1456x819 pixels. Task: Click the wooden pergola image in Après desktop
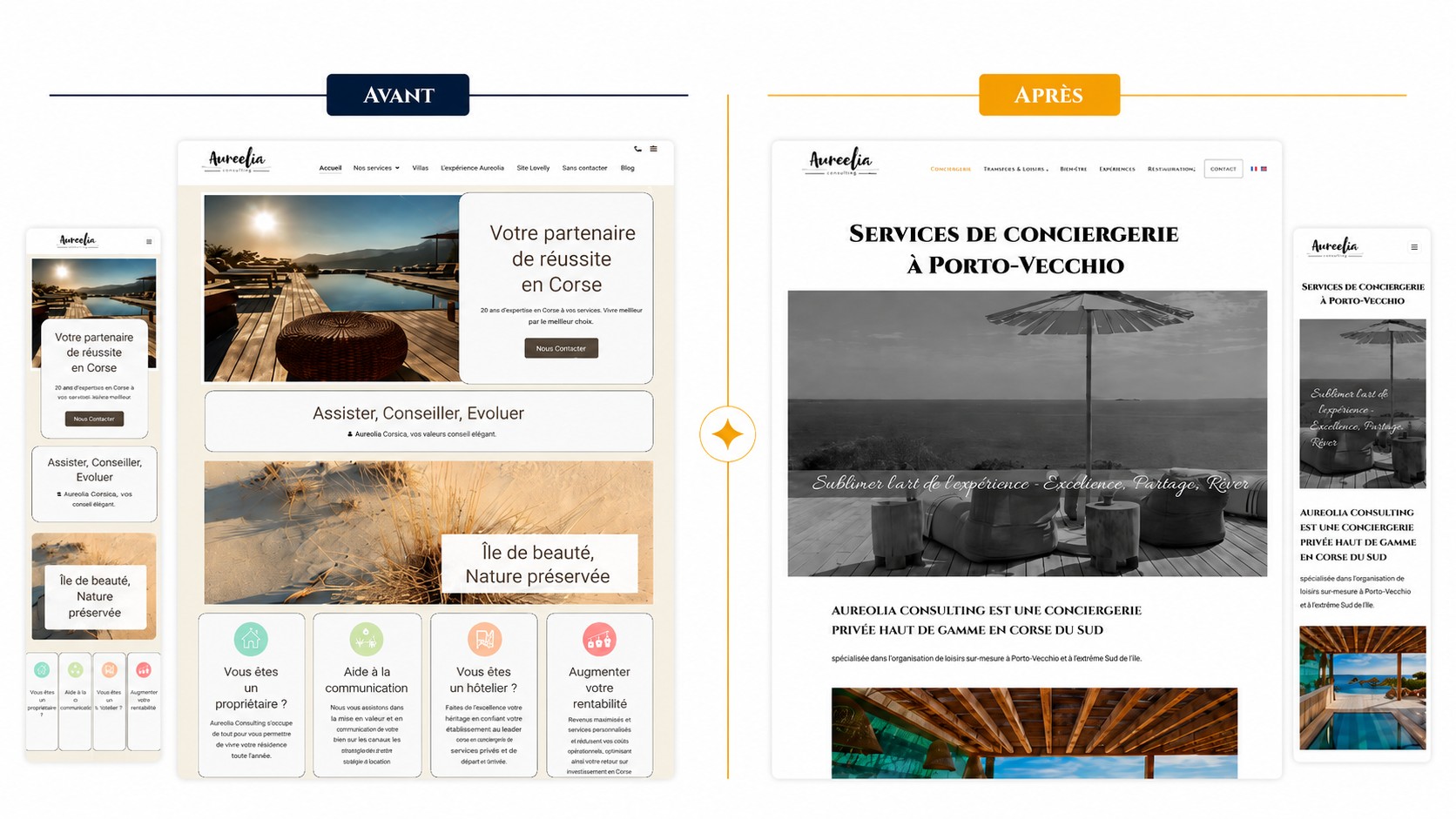pos(1035,733)
